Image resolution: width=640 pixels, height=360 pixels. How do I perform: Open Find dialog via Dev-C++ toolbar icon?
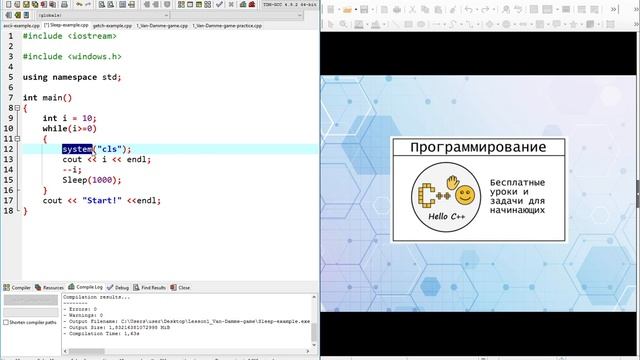(102, 4)
